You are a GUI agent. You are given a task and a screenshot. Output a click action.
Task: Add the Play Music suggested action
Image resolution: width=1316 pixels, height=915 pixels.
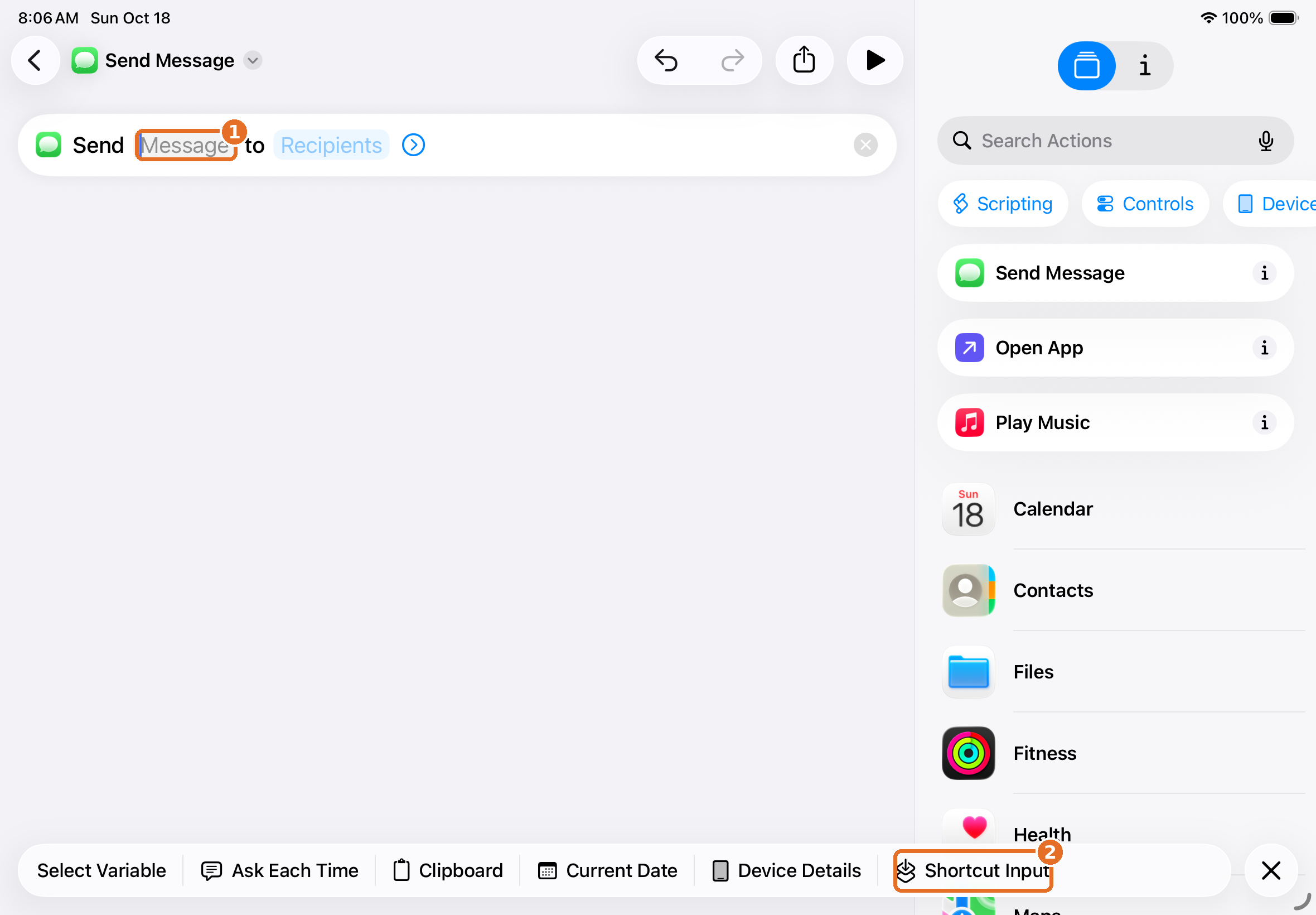[x=1115, y=422]
